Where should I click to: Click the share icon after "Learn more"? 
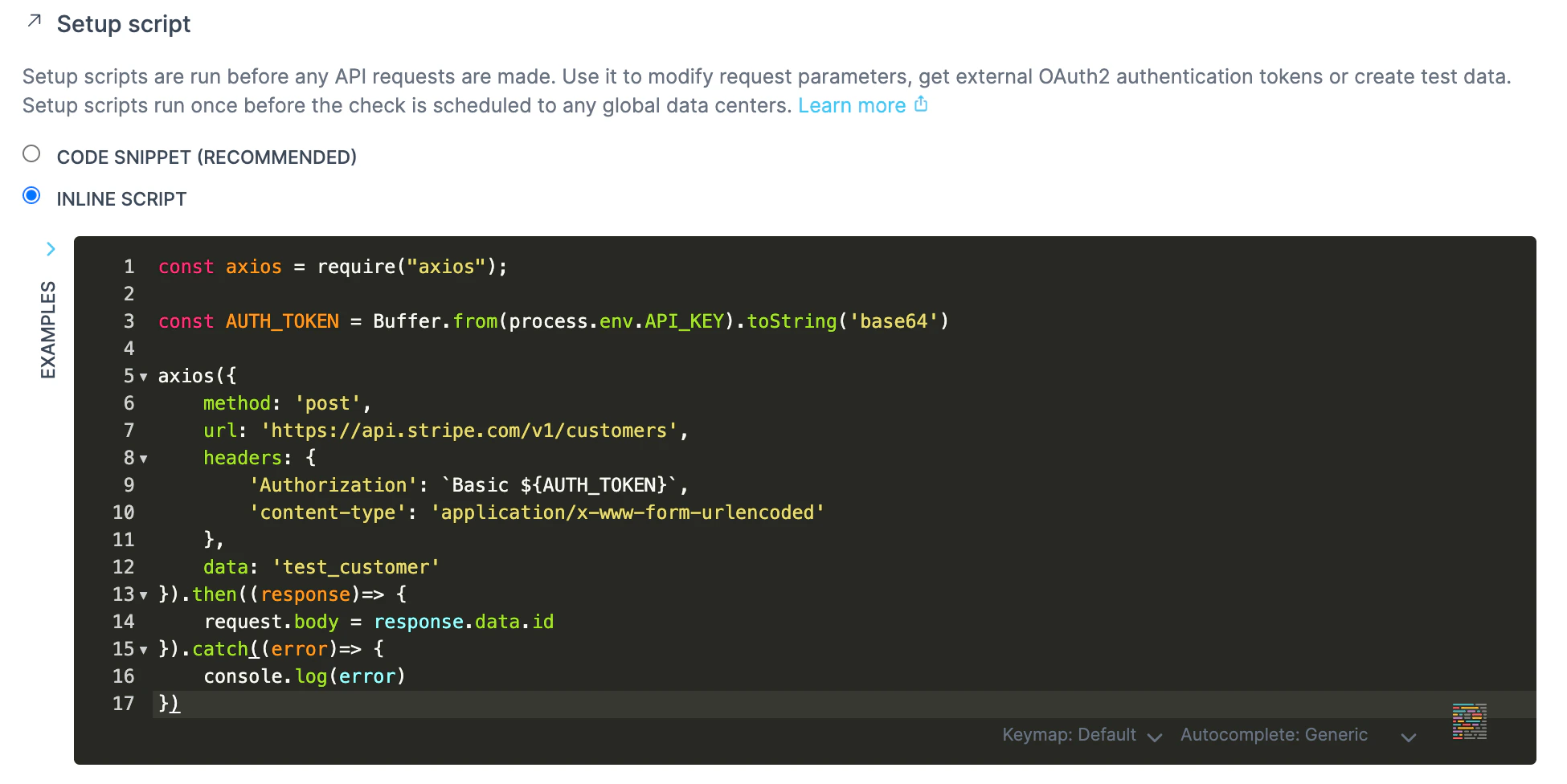[x=921, y=104]
